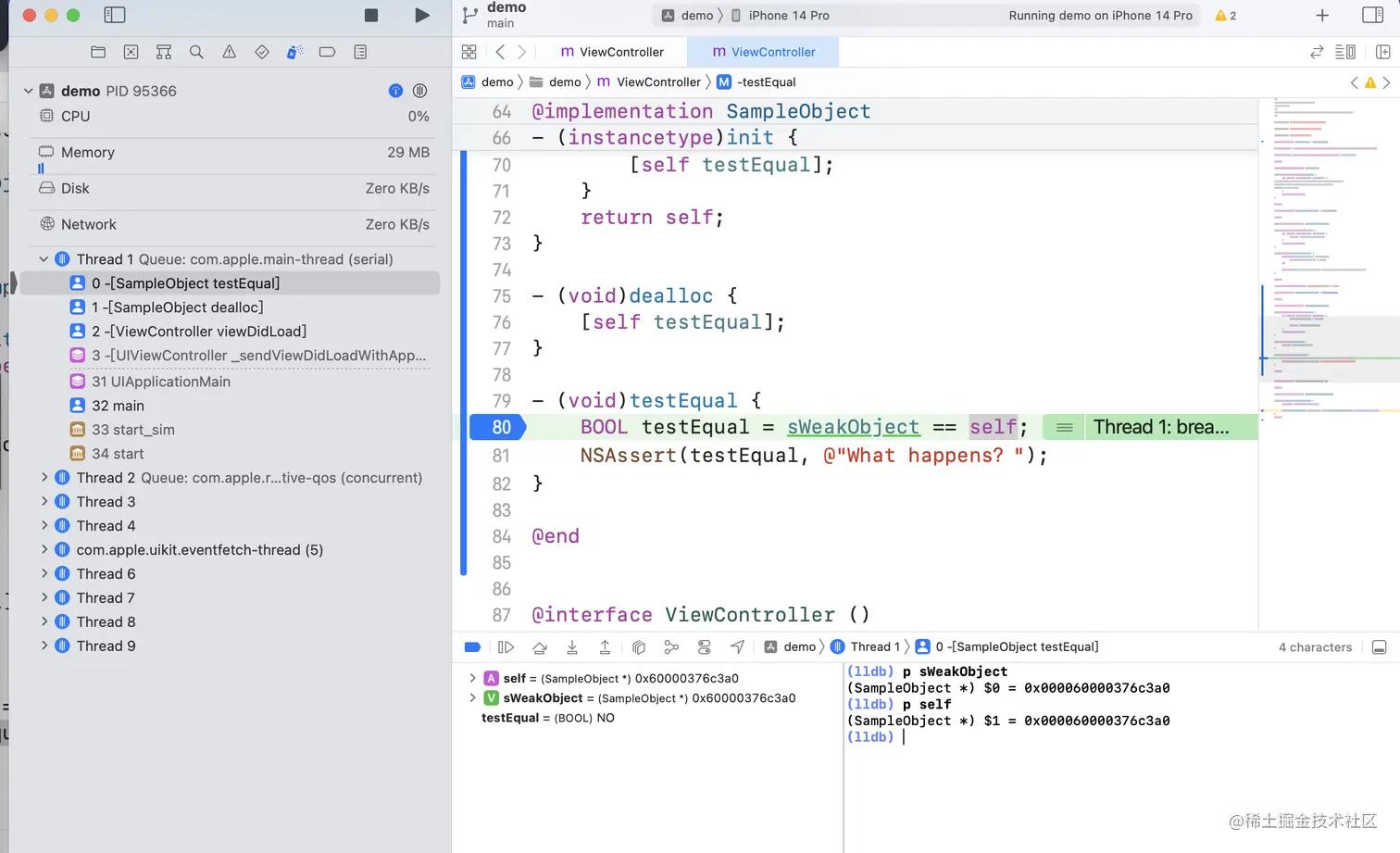Click the demo project breadcrumb
This screenshot has height=853, width=1400.
pyautogui.click(x=488, y=82)
